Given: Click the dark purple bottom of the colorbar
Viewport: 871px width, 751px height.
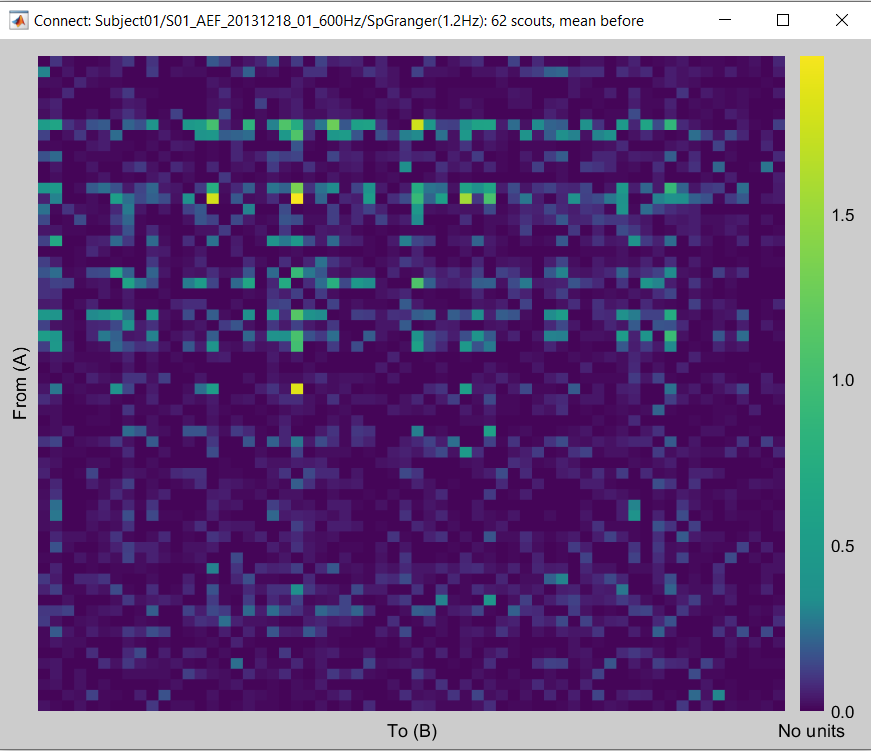Looking at the screenshot, I should click(811, 705).
